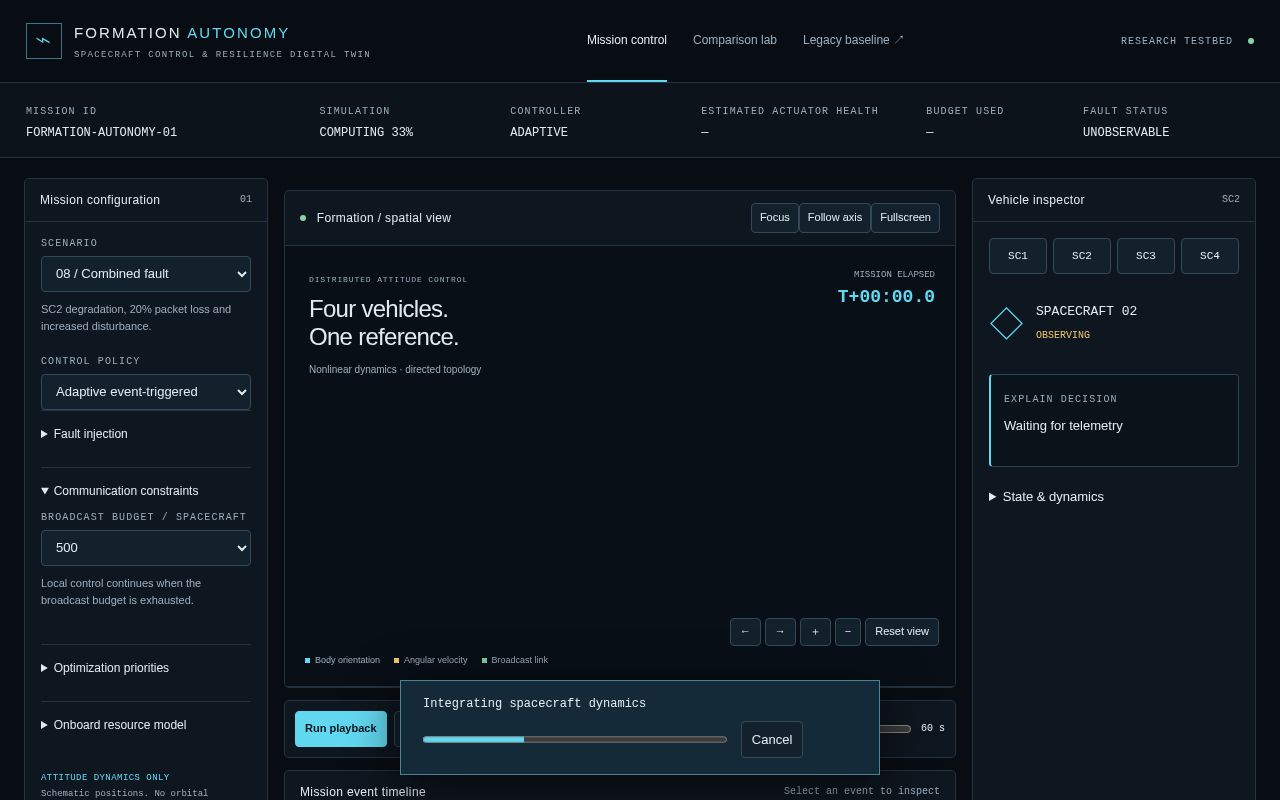Expand the Onboard resource model section

146,725
